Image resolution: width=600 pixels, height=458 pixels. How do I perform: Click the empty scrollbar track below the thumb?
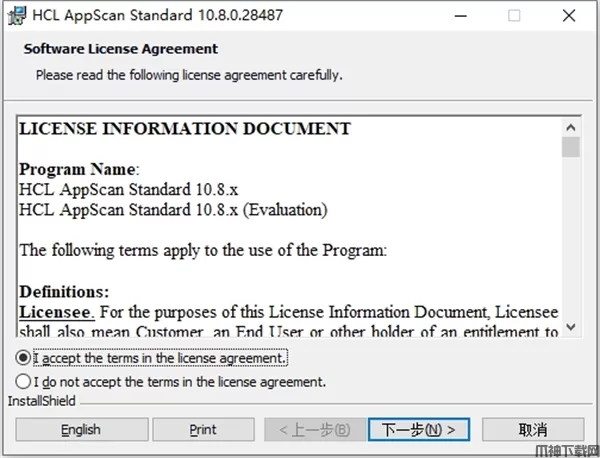pyautogui.click(x=571, y=240)
